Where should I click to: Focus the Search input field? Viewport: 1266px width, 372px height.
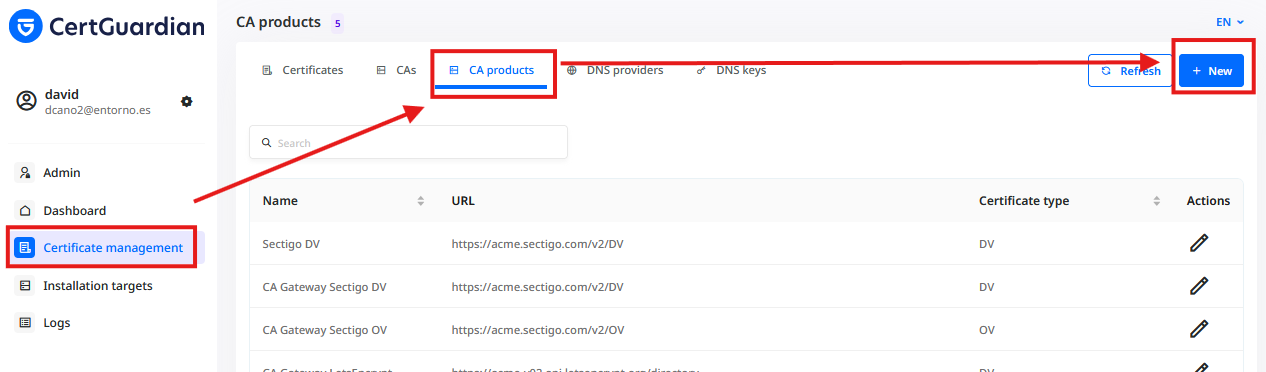coord(408,142)
